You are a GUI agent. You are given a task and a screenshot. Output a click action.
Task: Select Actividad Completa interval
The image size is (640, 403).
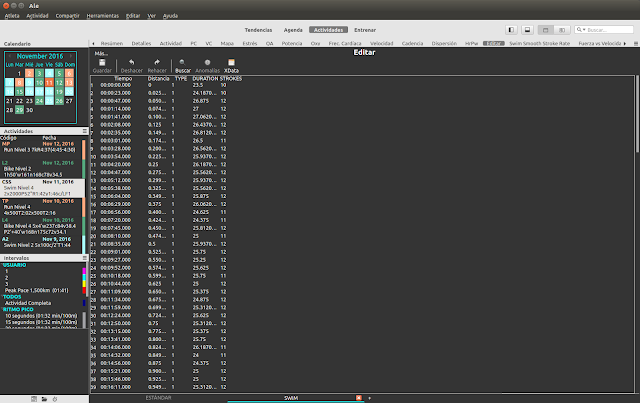pos(28,303)
